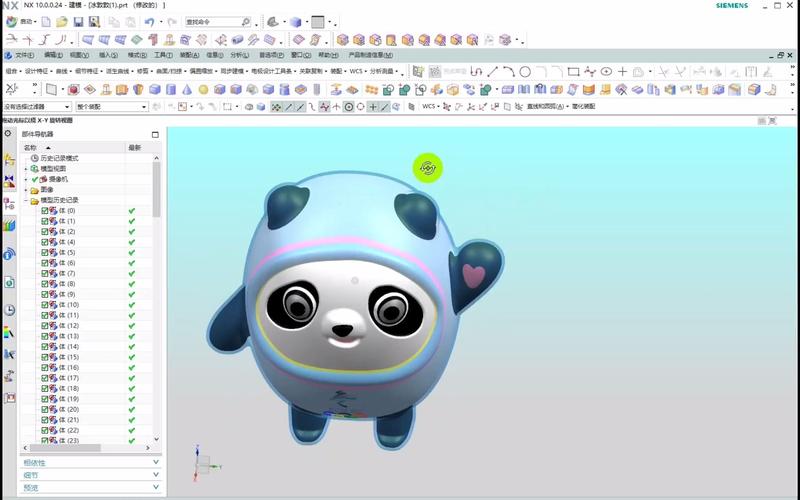Screen dimensions: 800x500
Task: Open the Assembly Navigator sidebar tab
Action: click(x=9, y=160)
